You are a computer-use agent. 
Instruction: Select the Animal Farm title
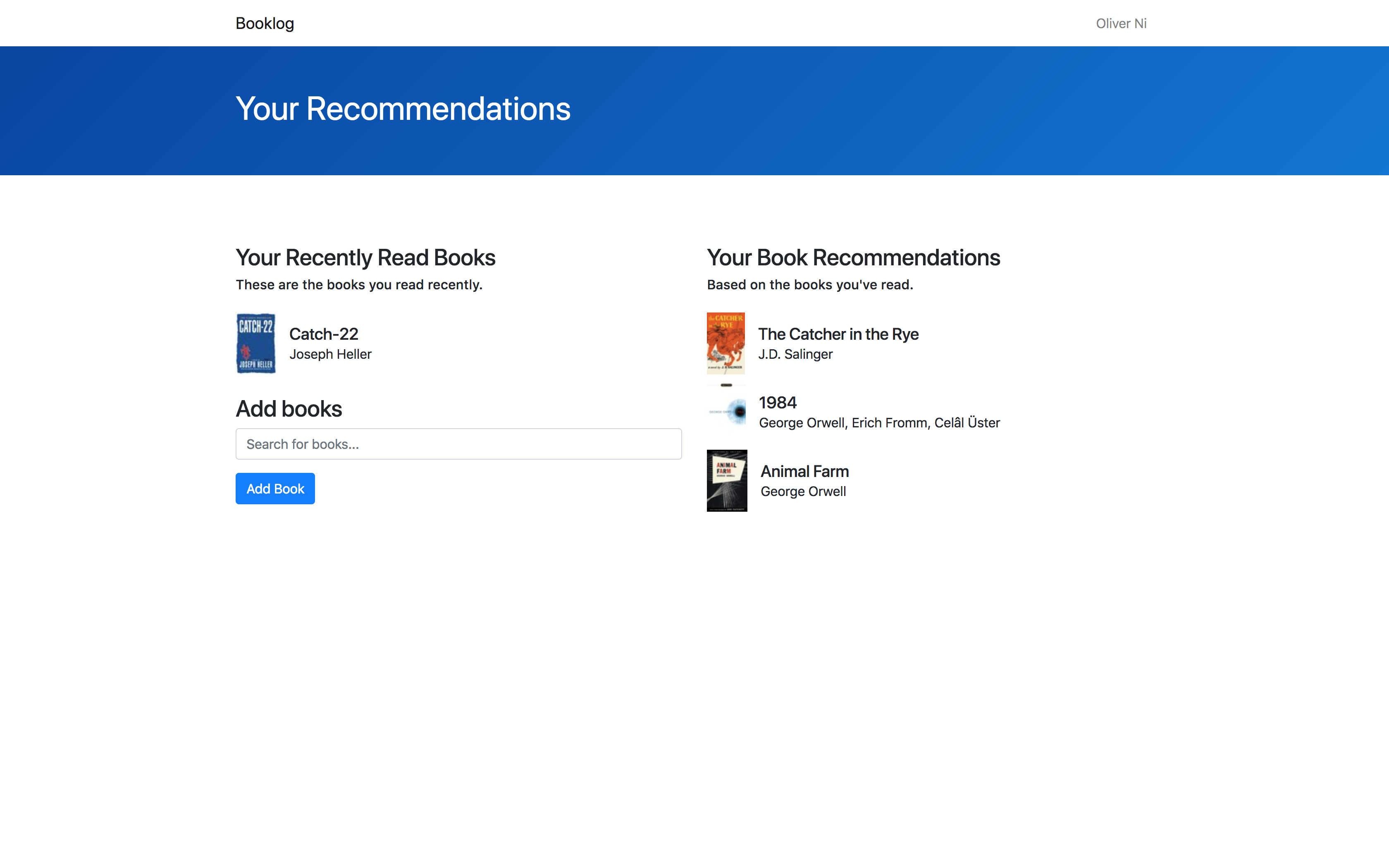[x=804, y=471]
